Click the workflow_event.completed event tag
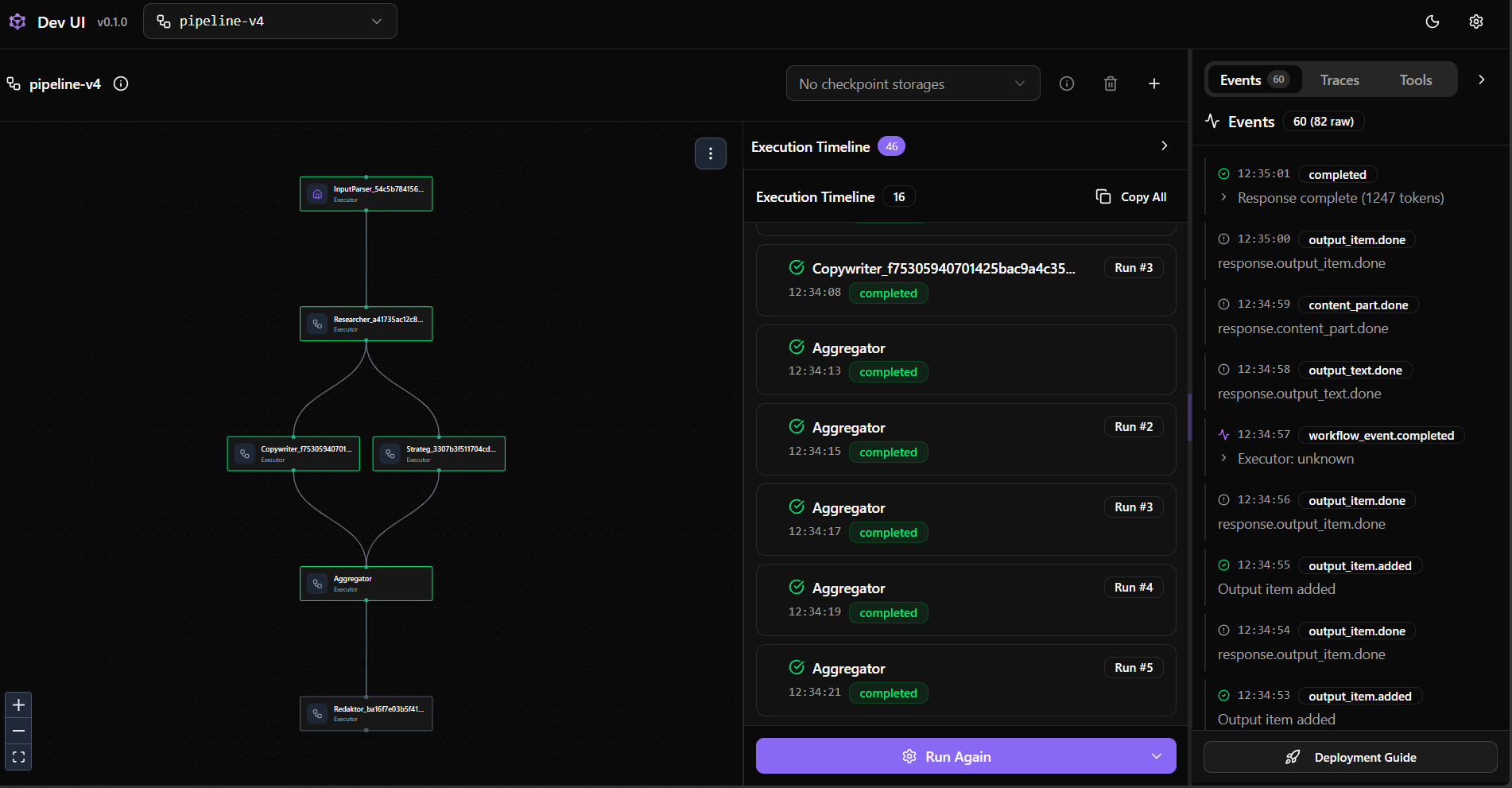This screenshot has width=1512, height=788. [1381, 435]
